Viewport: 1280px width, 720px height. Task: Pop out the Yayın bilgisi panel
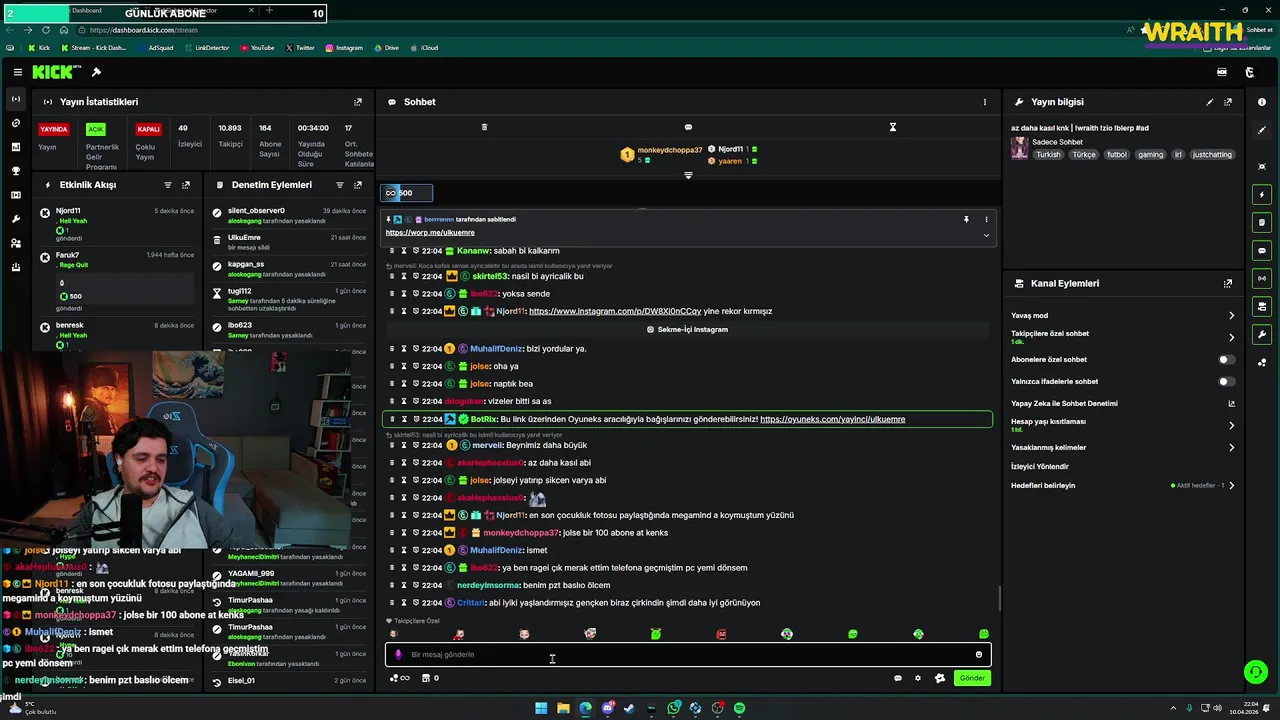(1228, 102)
